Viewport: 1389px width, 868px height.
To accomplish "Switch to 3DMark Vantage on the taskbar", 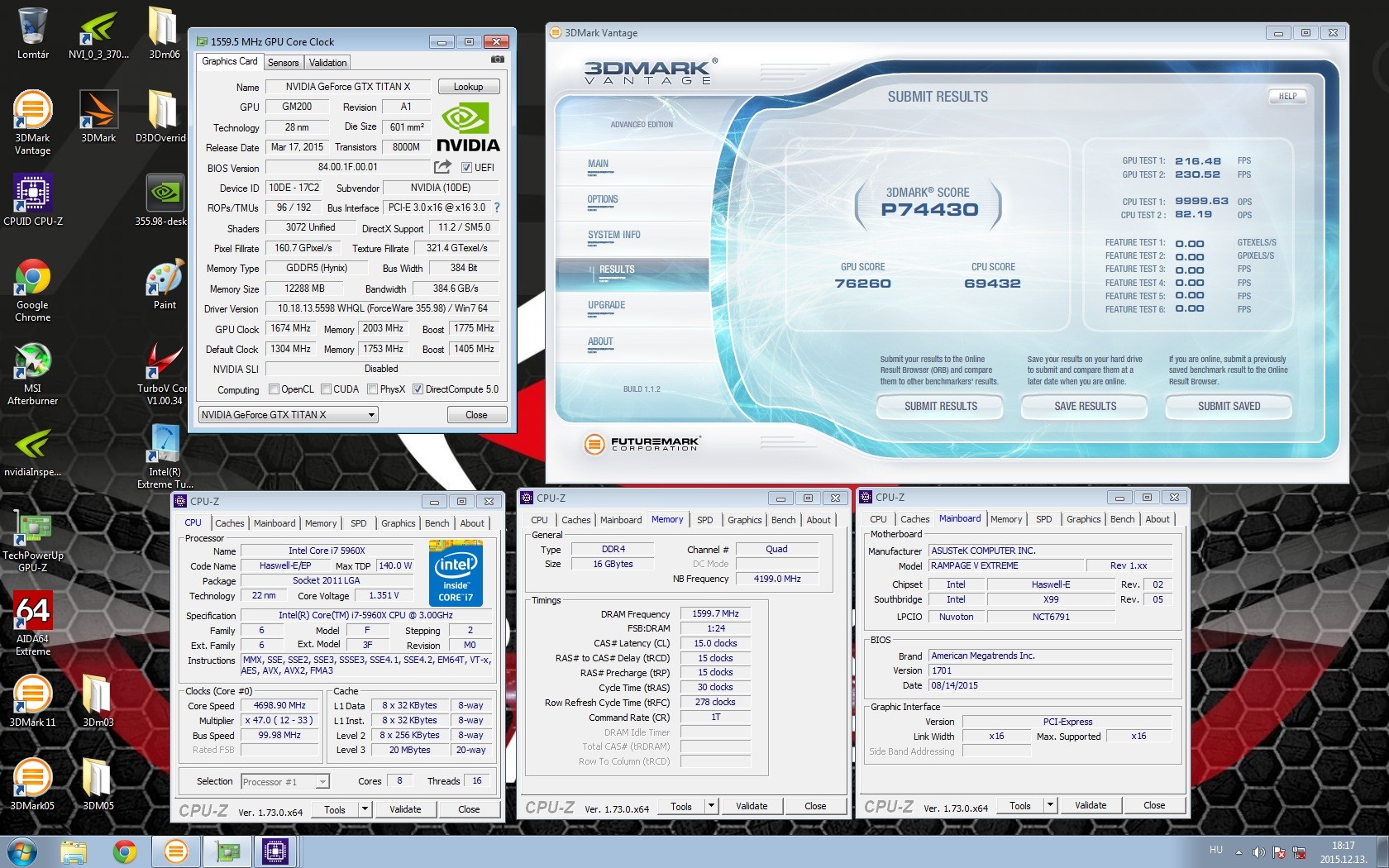I will pos(176,851).
